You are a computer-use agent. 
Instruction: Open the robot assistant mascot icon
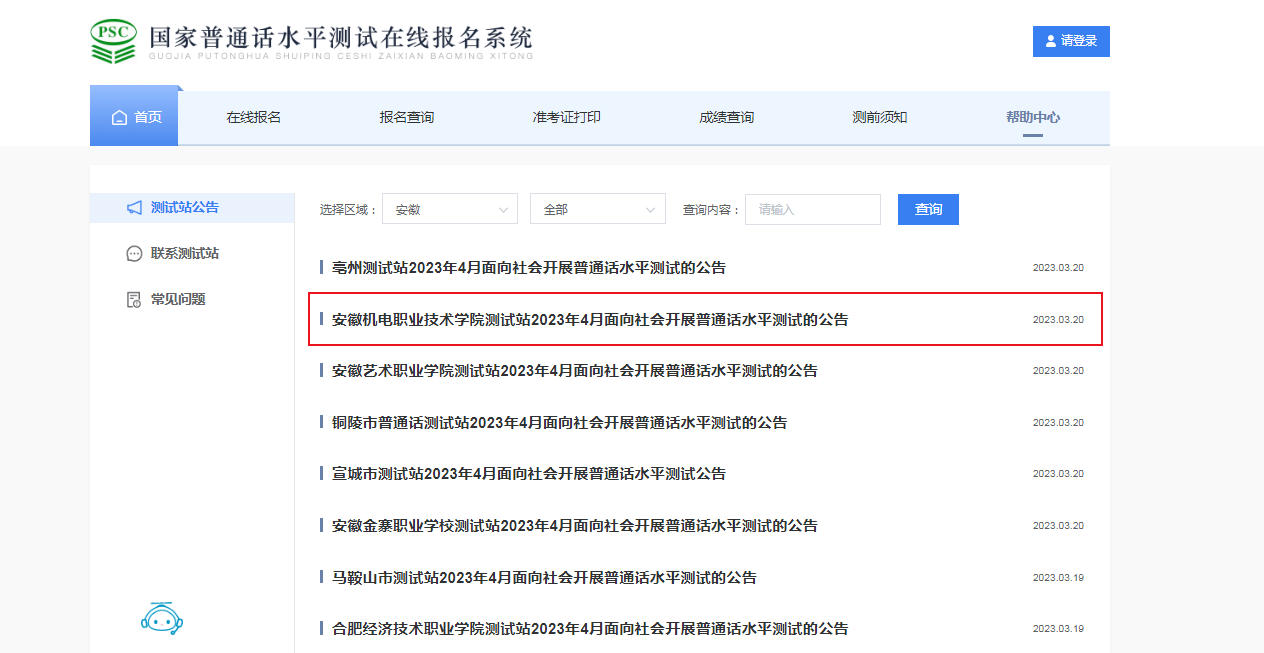point(162,619)
